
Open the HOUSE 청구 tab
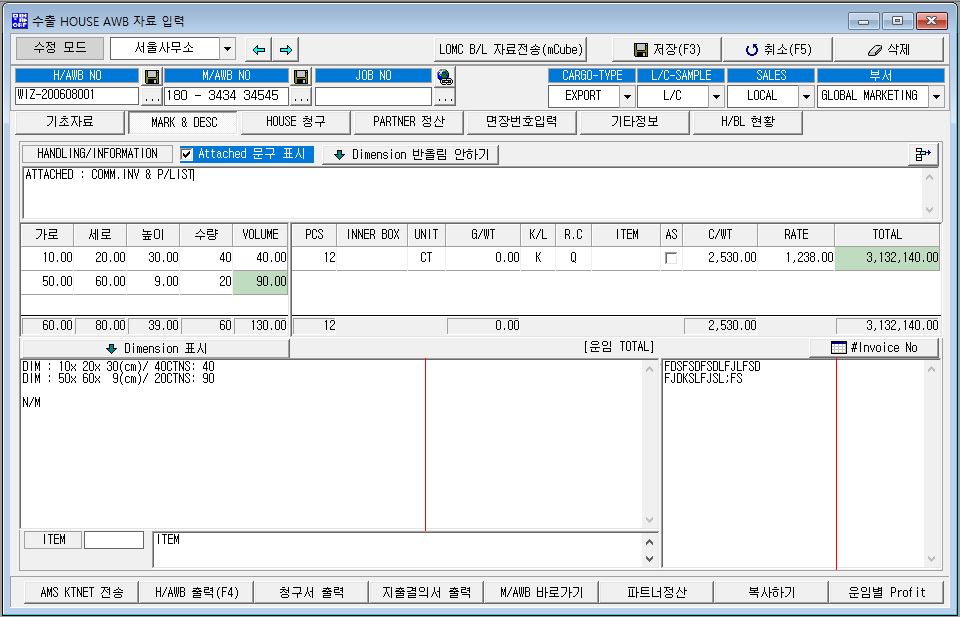tap(296, 122)
